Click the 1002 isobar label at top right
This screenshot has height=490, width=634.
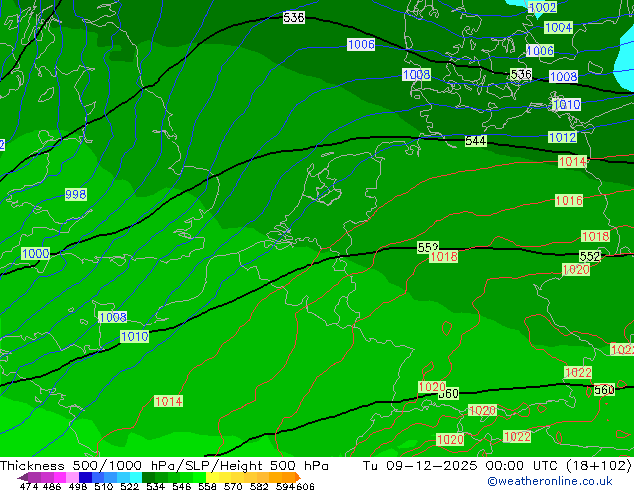point(543,7)
